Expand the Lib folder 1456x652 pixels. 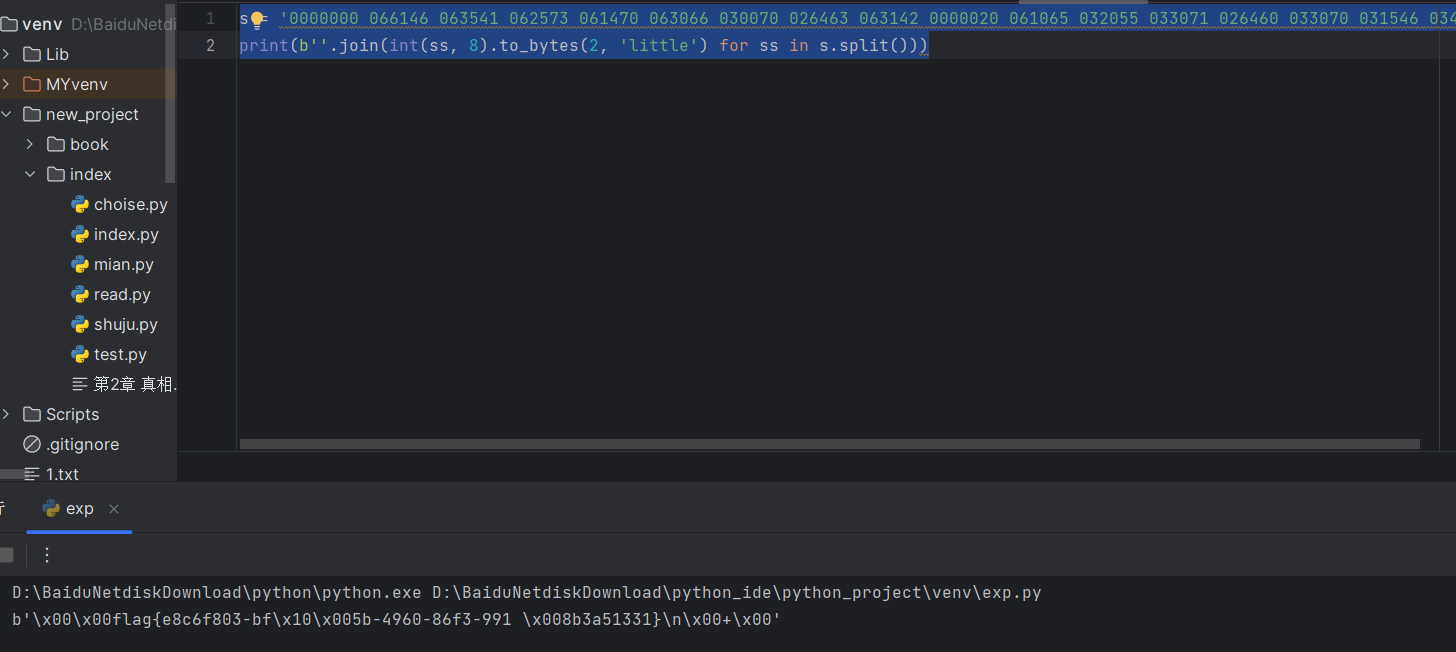pyautogui.click(x=7, y=54)
